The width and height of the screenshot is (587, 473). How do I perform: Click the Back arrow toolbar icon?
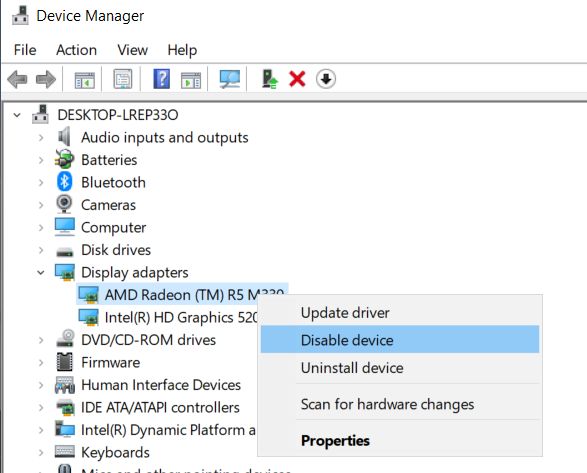pos(17,79)
